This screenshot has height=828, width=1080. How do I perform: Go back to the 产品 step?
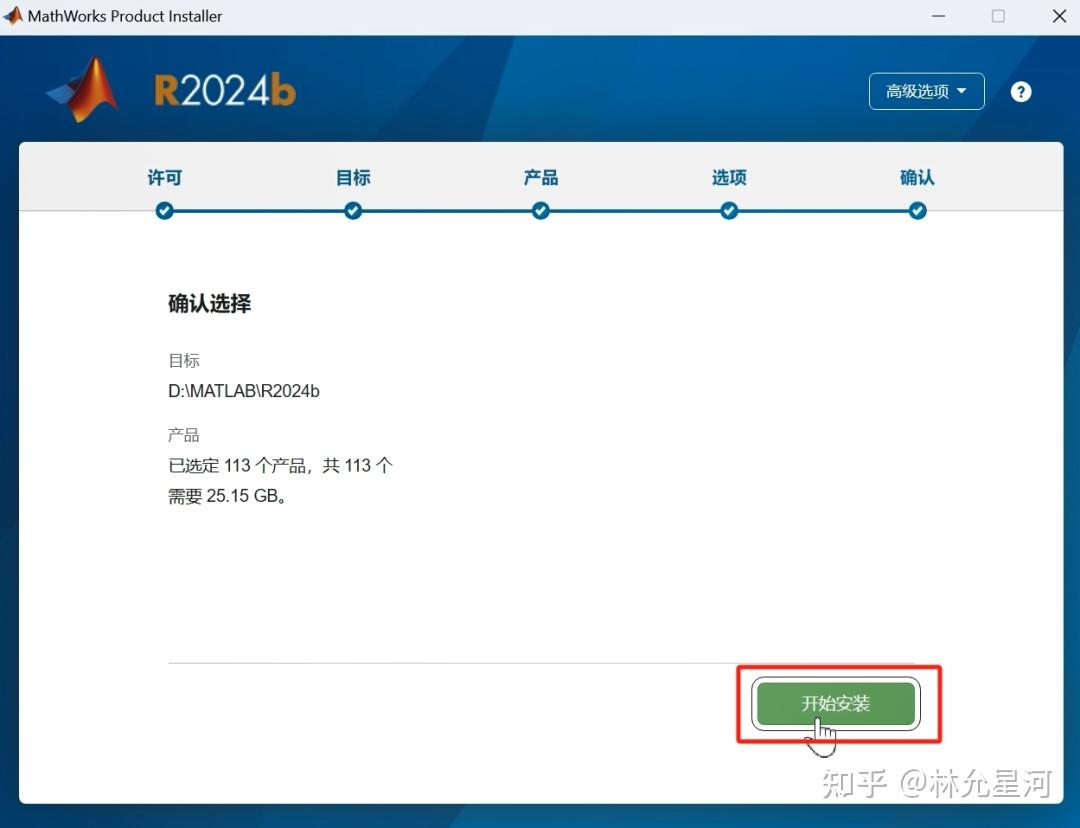(540, 177)
